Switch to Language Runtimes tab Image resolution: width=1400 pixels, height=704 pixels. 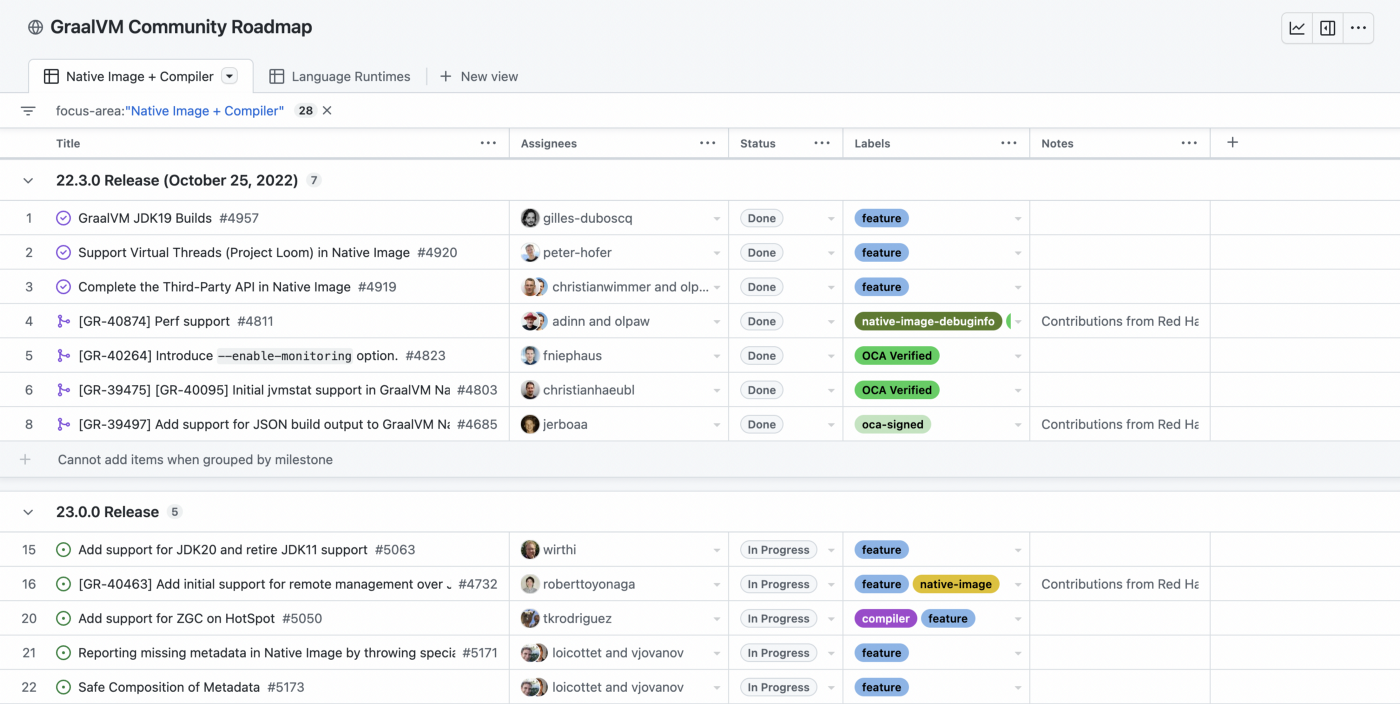coord(340,76)
